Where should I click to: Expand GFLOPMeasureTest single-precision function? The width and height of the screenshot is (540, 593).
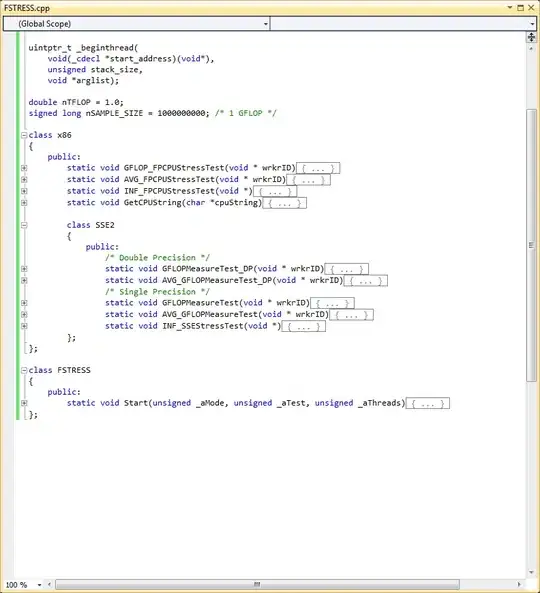click(x=24, y=303)
